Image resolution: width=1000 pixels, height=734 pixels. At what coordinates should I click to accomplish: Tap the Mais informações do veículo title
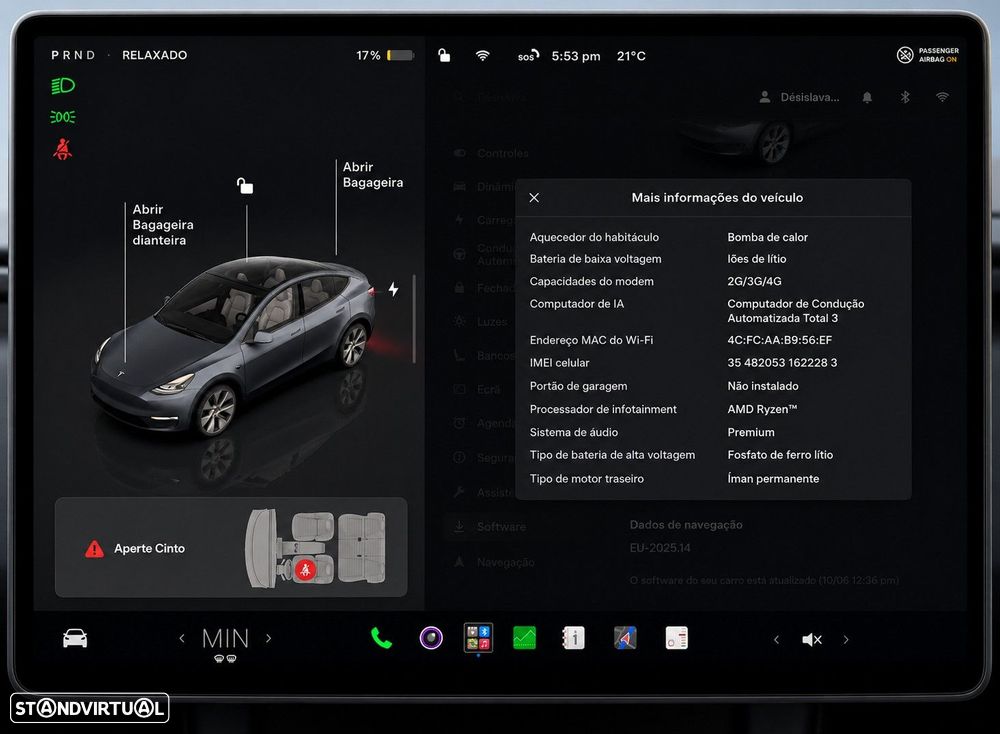717,198
